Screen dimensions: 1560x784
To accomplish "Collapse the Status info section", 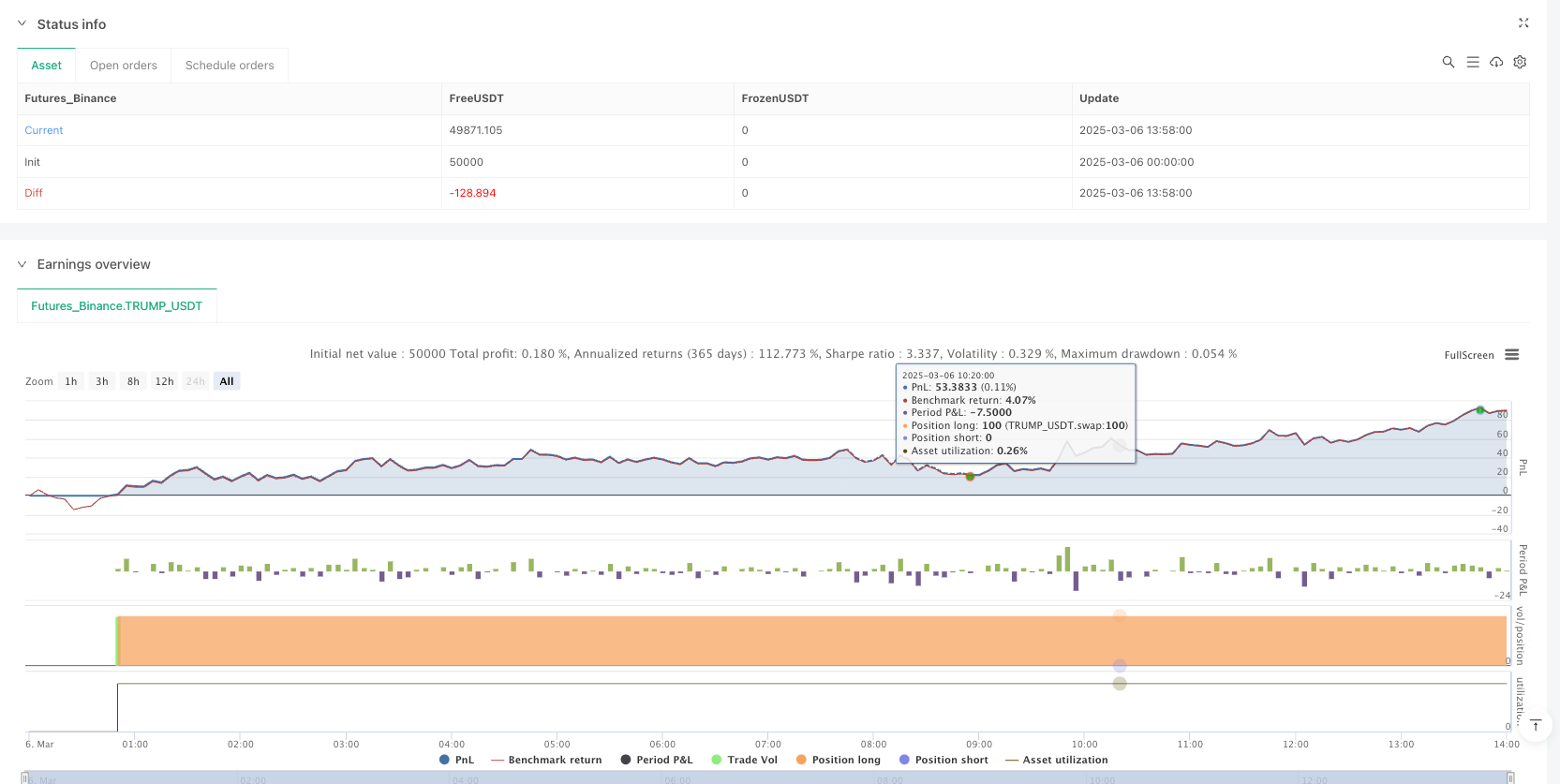I will coord(22,24).
